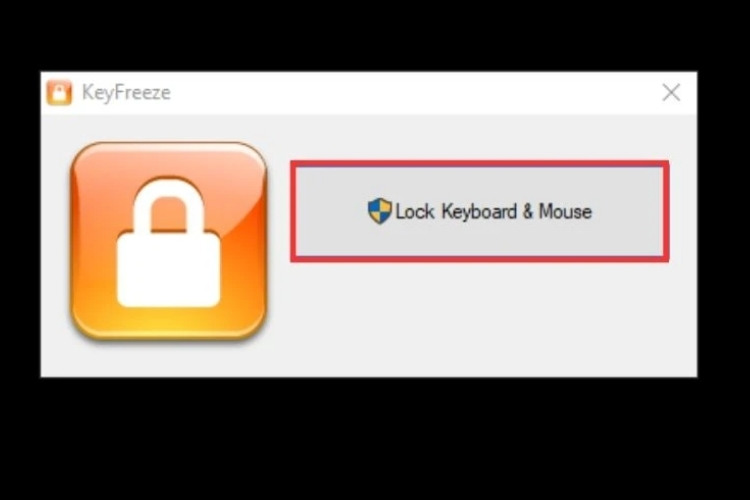Click the large orange padlock logo
Image resolution: width=750 pixels, height=500 pixels.
pos(168,241)
